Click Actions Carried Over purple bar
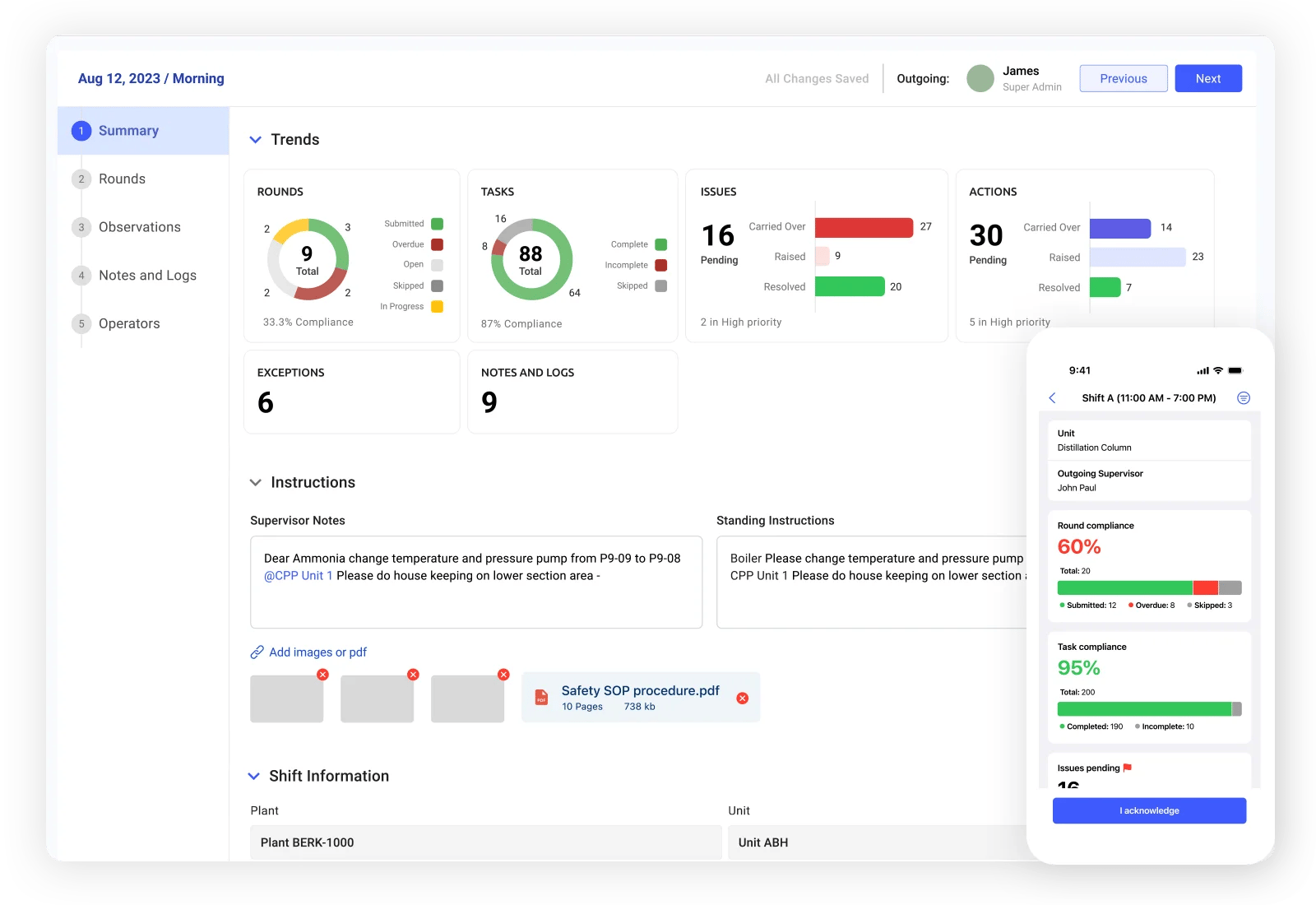The height and width of the screenshot is (905, 1316). [1120, 228]
